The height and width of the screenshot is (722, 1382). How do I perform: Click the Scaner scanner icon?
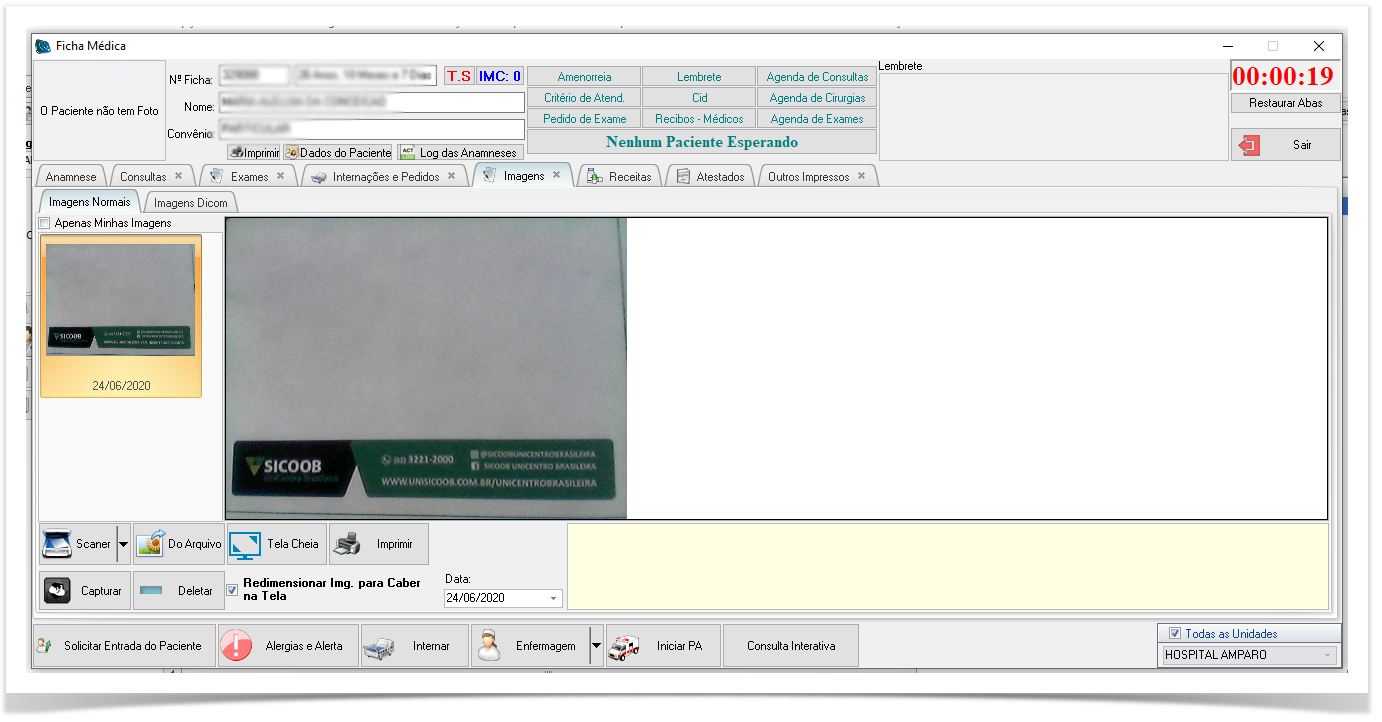[58, 544]
